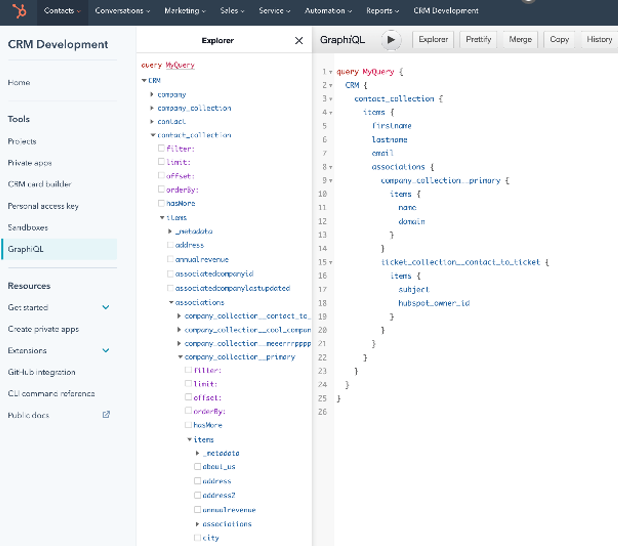Open the Sales menu
The height and width of the screenshot is (546, 618).
tap(232, 11)
